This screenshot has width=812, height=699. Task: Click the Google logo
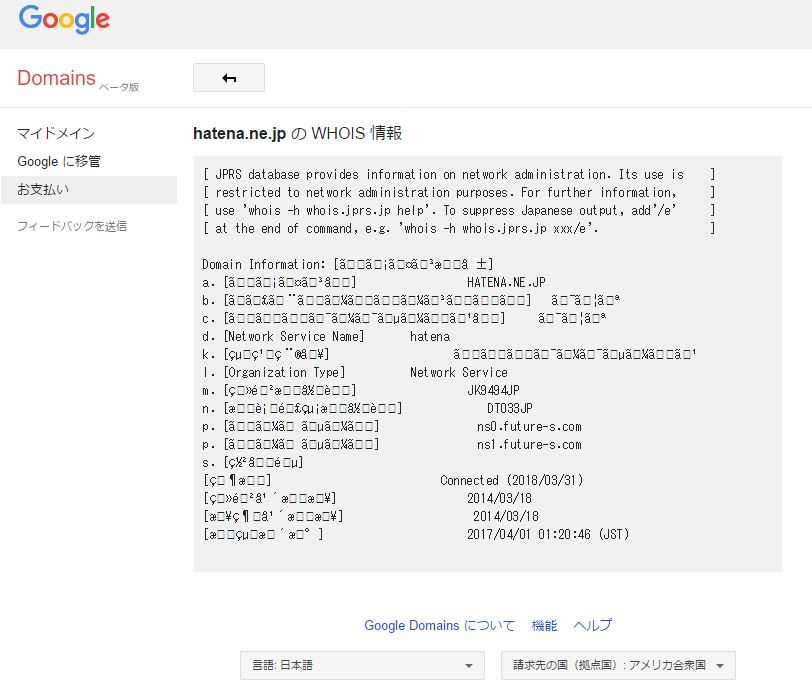click(64, 19)
